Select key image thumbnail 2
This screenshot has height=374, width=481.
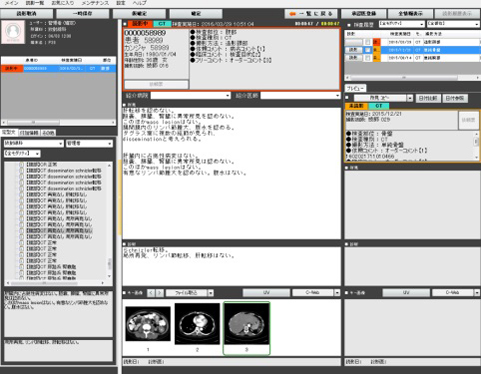click(x=197, y=324)
